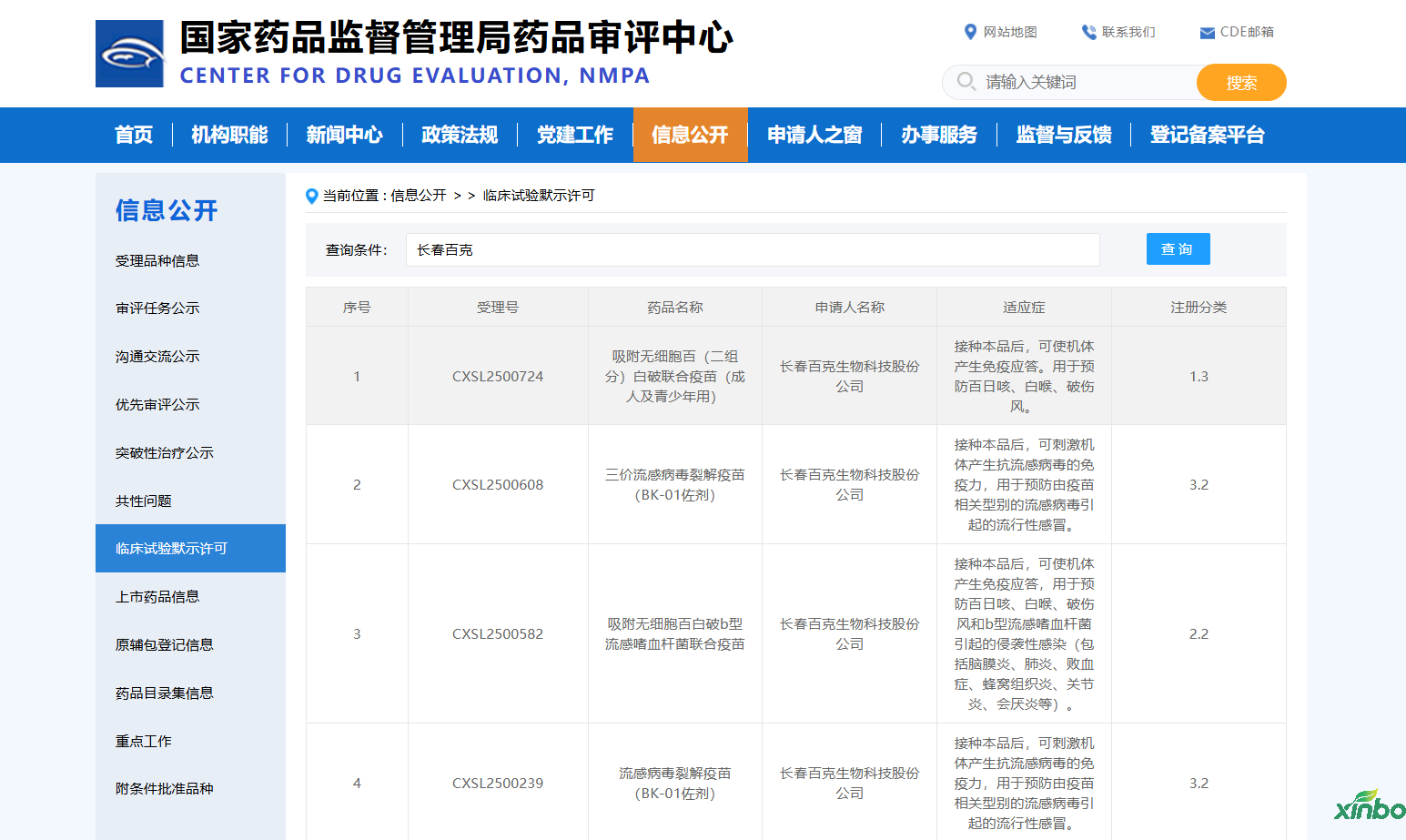Image resolution: width=1406 pixels, height=840 pixels.
Task: Click the site map location pin icon
Action: (970, 32)
